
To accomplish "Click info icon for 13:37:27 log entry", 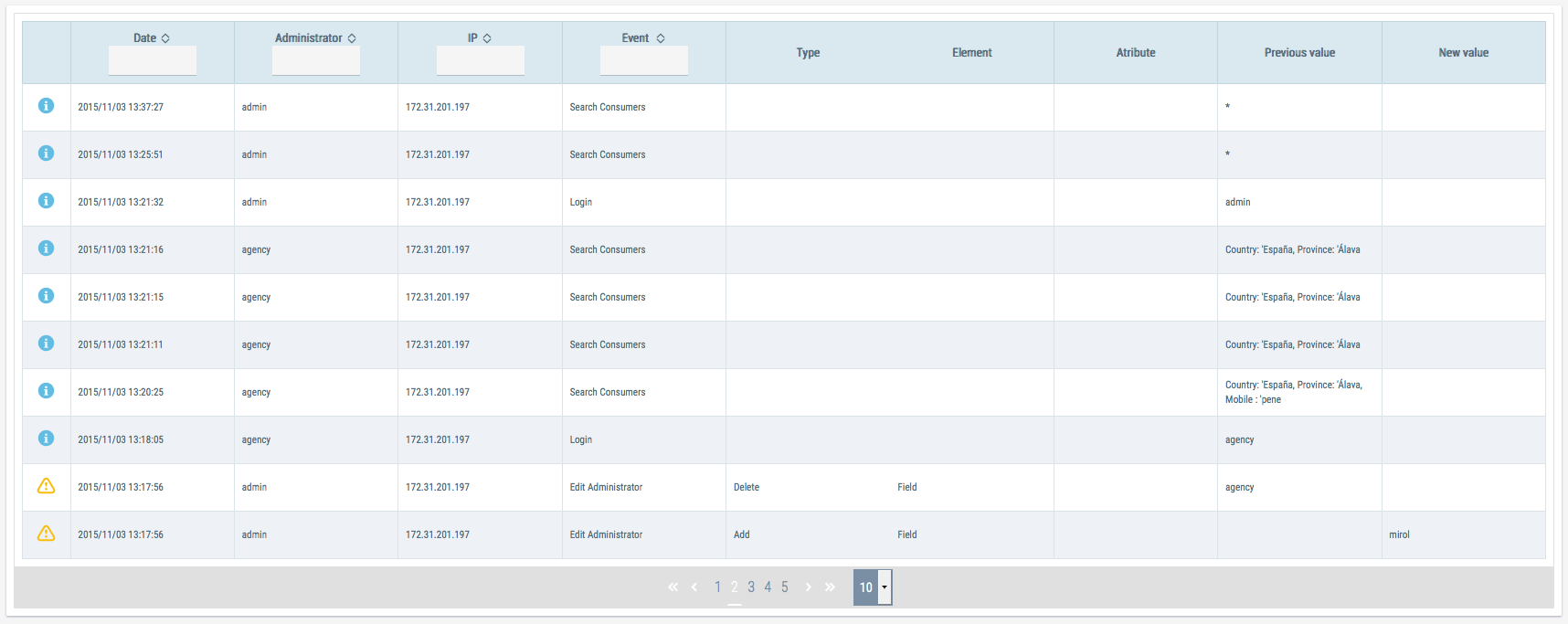I will [46, 106].
